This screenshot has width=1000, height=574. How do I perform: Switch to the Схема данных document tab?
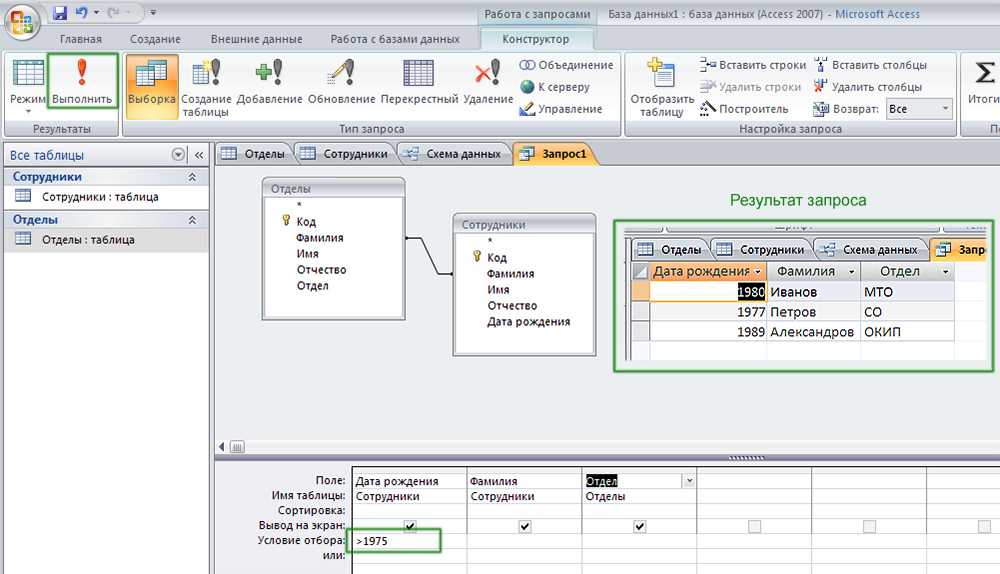(453, 154)
